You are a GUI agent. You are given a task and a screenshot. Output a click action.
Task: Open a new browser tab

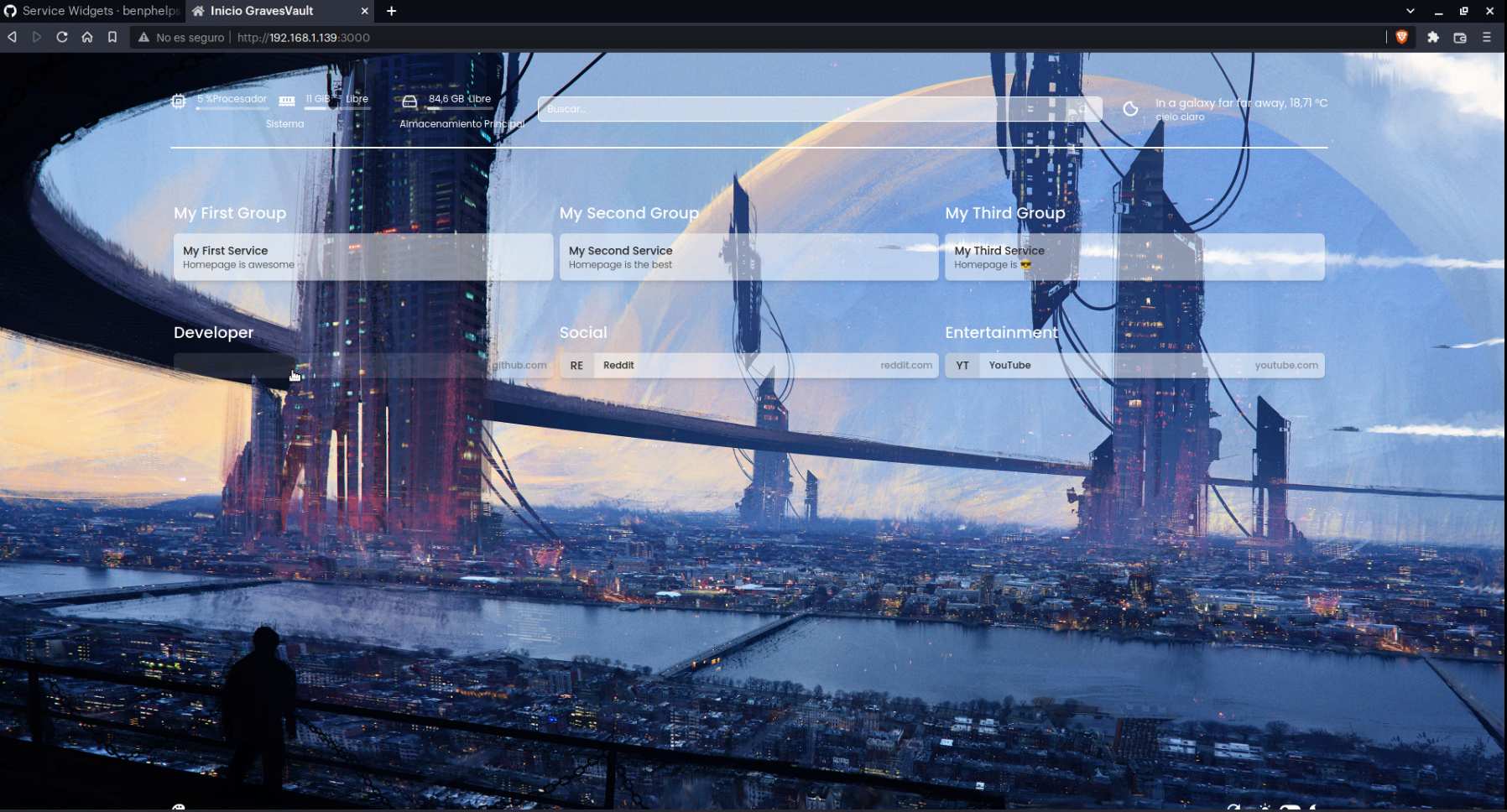[x=391, y=11]
